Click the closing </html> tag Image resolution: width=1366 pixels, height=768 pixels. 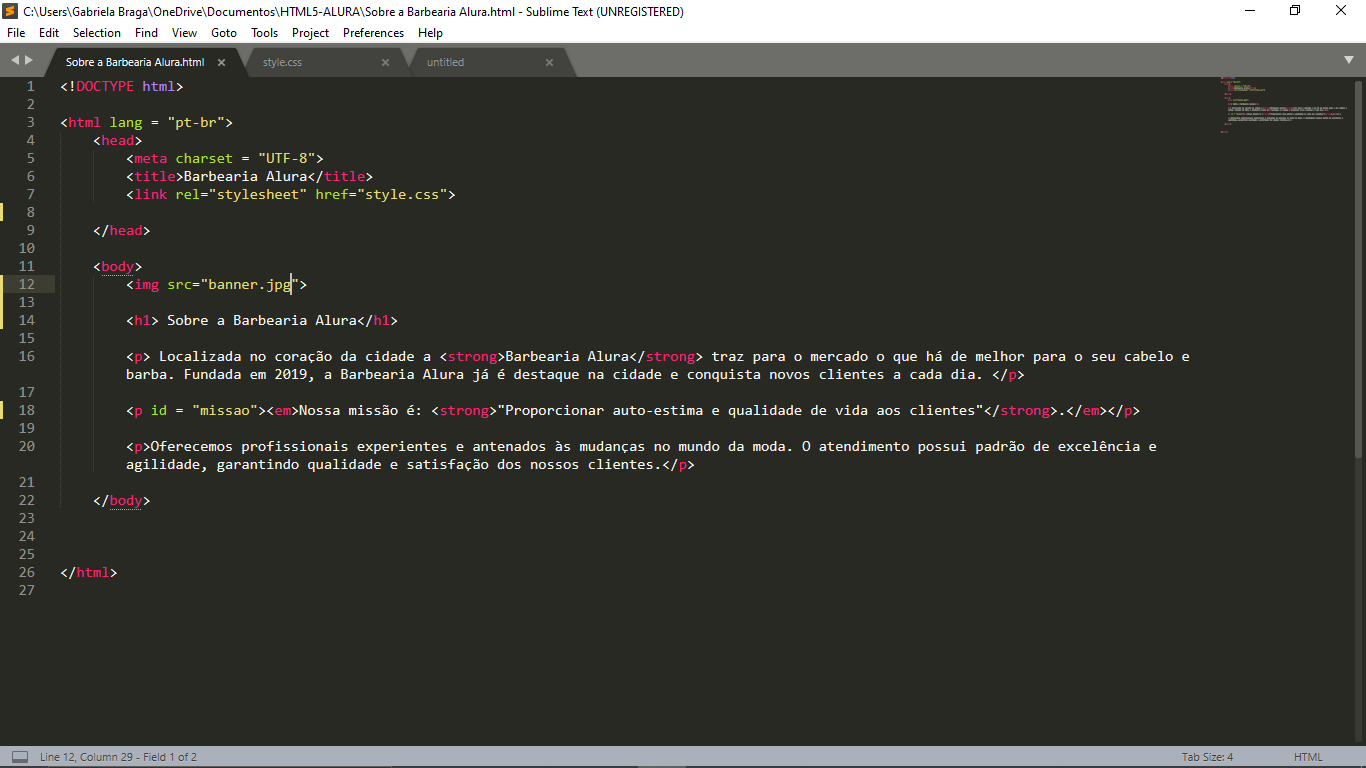[89, 572]
